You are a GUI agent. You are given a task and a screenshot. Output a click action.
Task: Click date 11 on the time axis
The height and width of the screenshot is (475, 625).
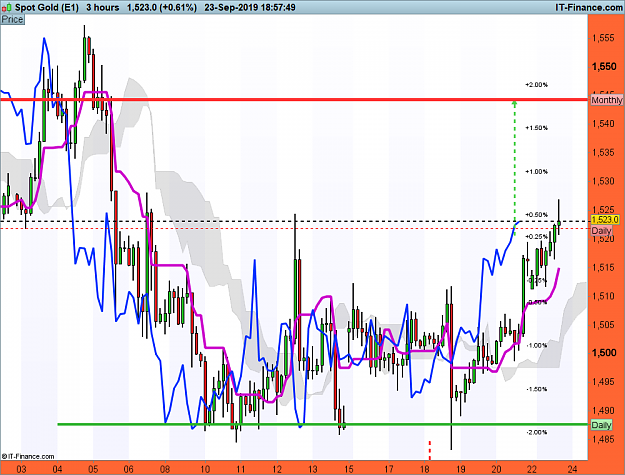pyautogui.click(x=241, y=469)
